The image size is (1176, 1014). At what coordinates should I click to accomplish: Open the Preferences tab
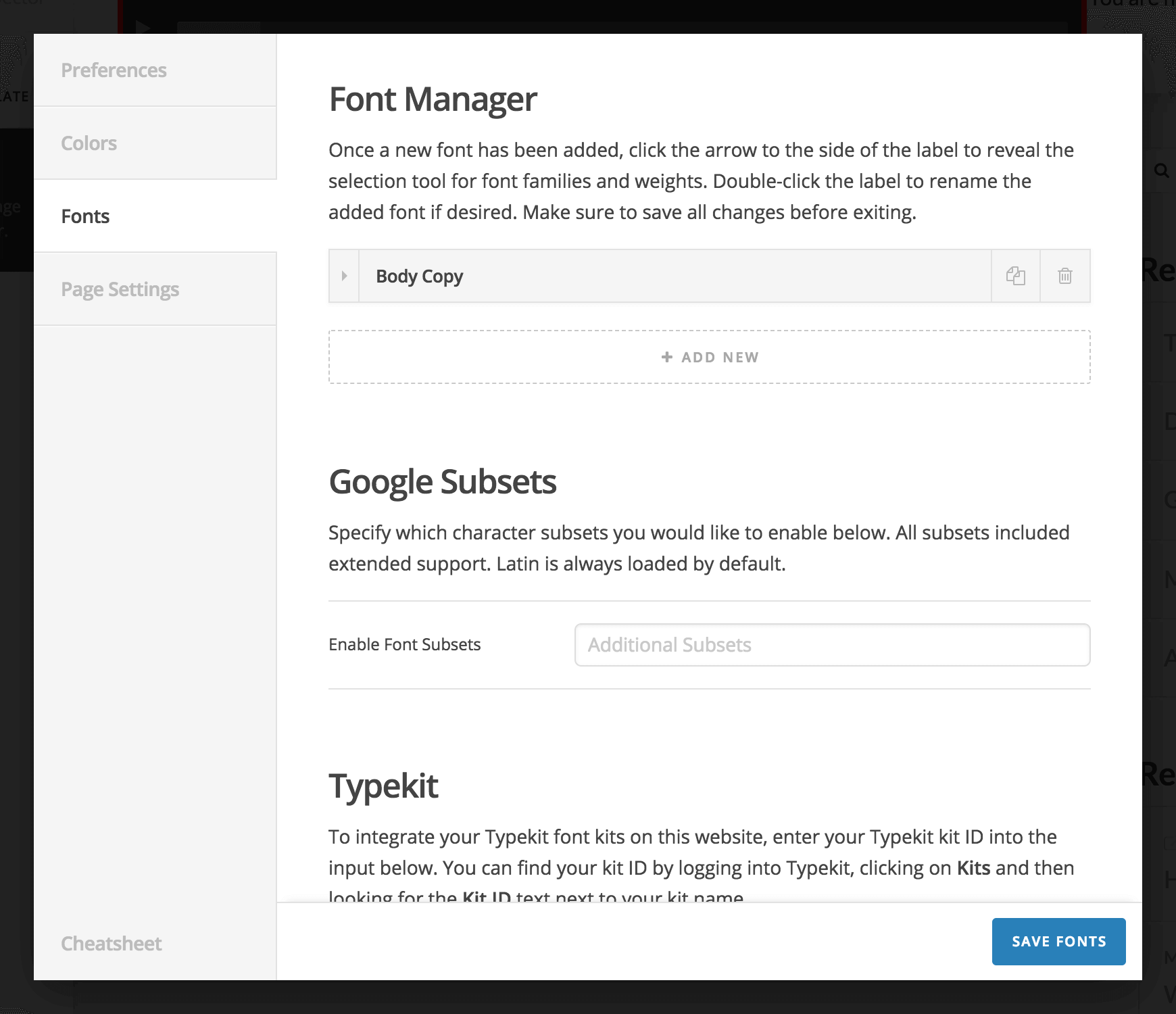[114, 70]
